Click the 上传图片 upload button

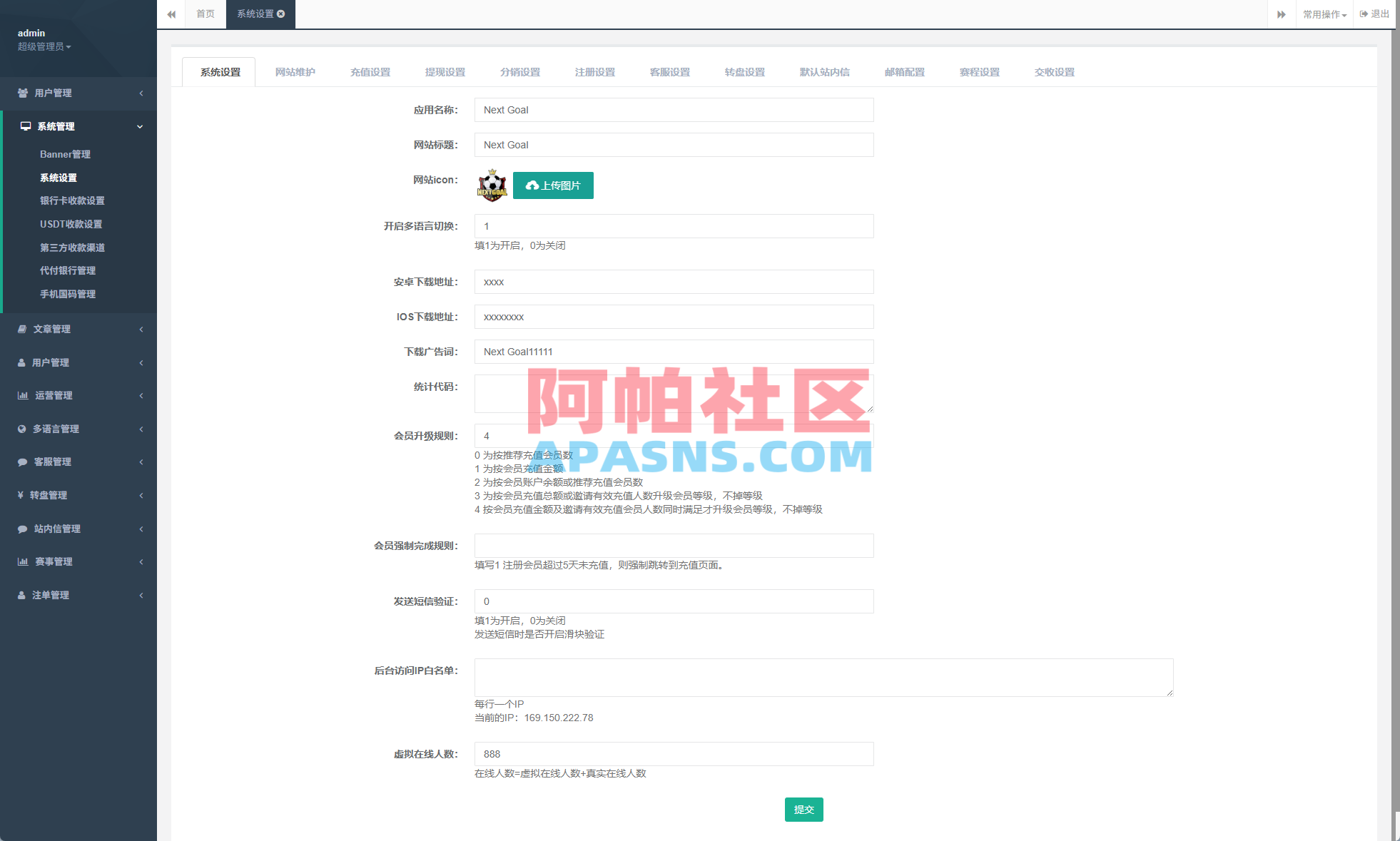[553, 185]
